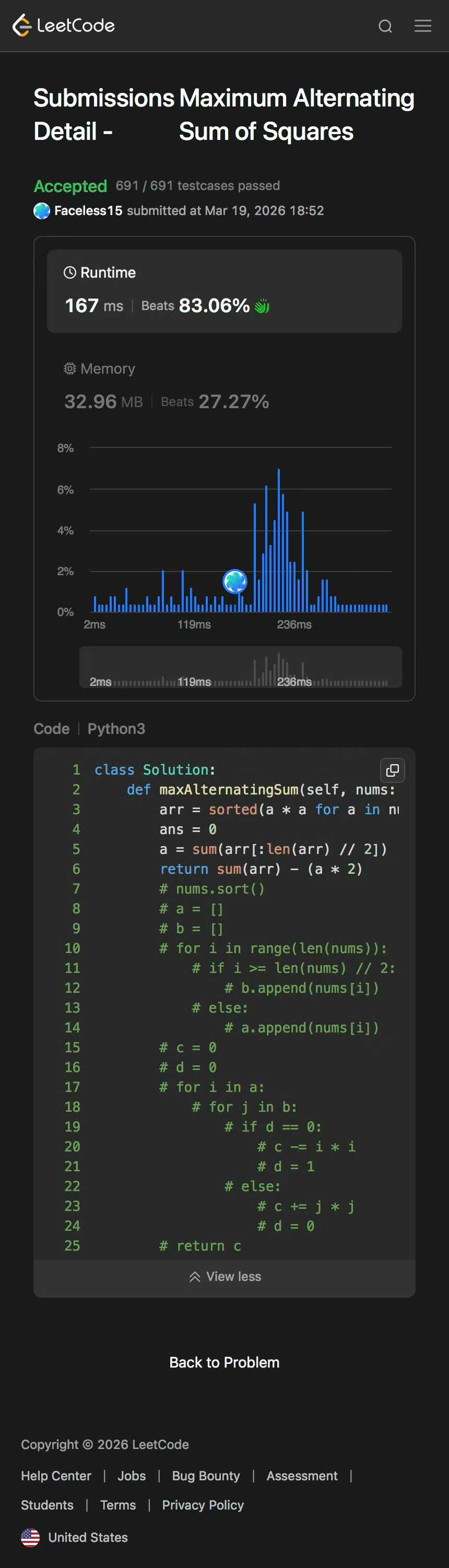
Task: Click the comment # nums.sort()
Action: (212, 889)
